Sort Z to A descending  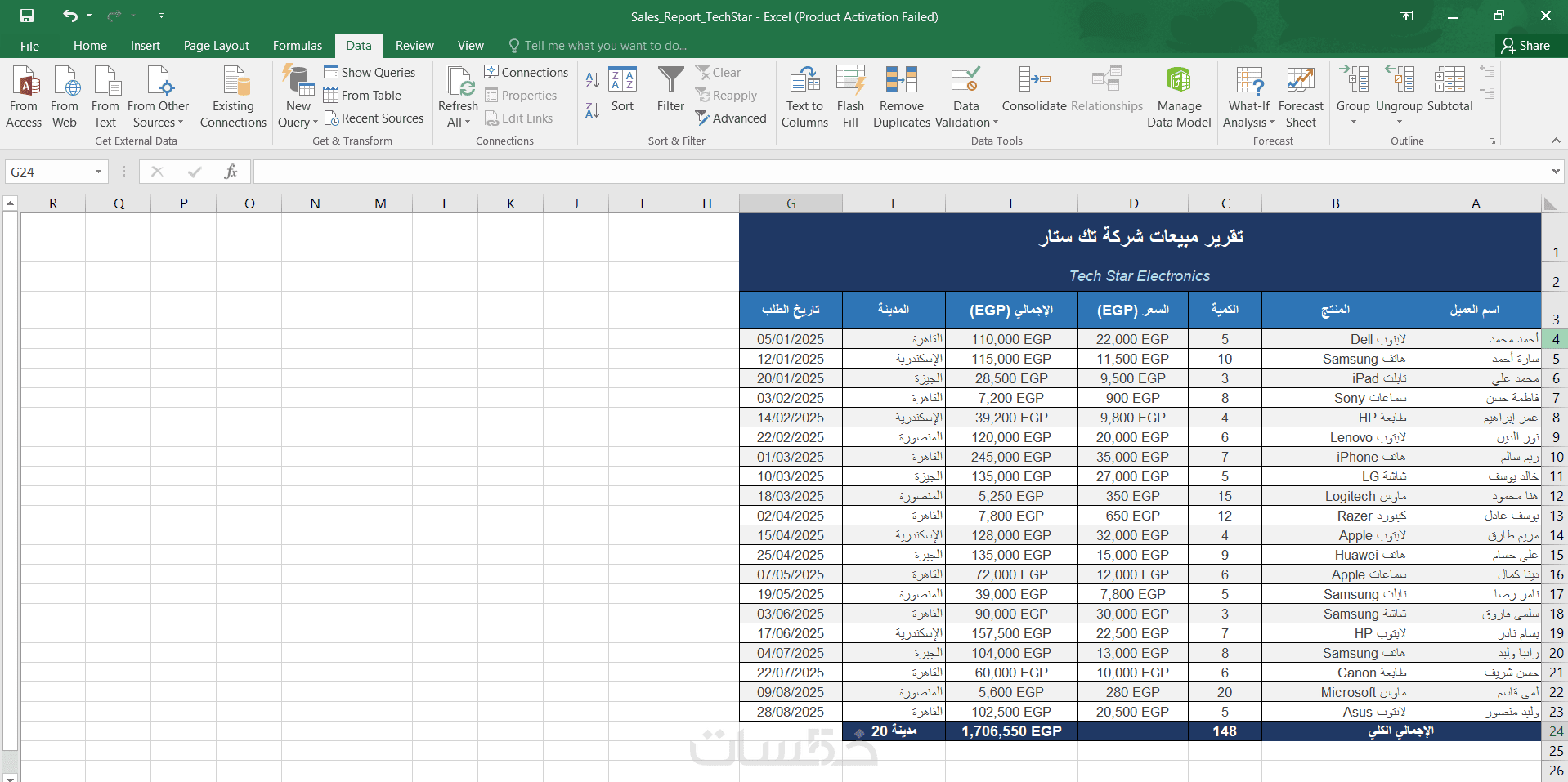[x=593, y=109]
